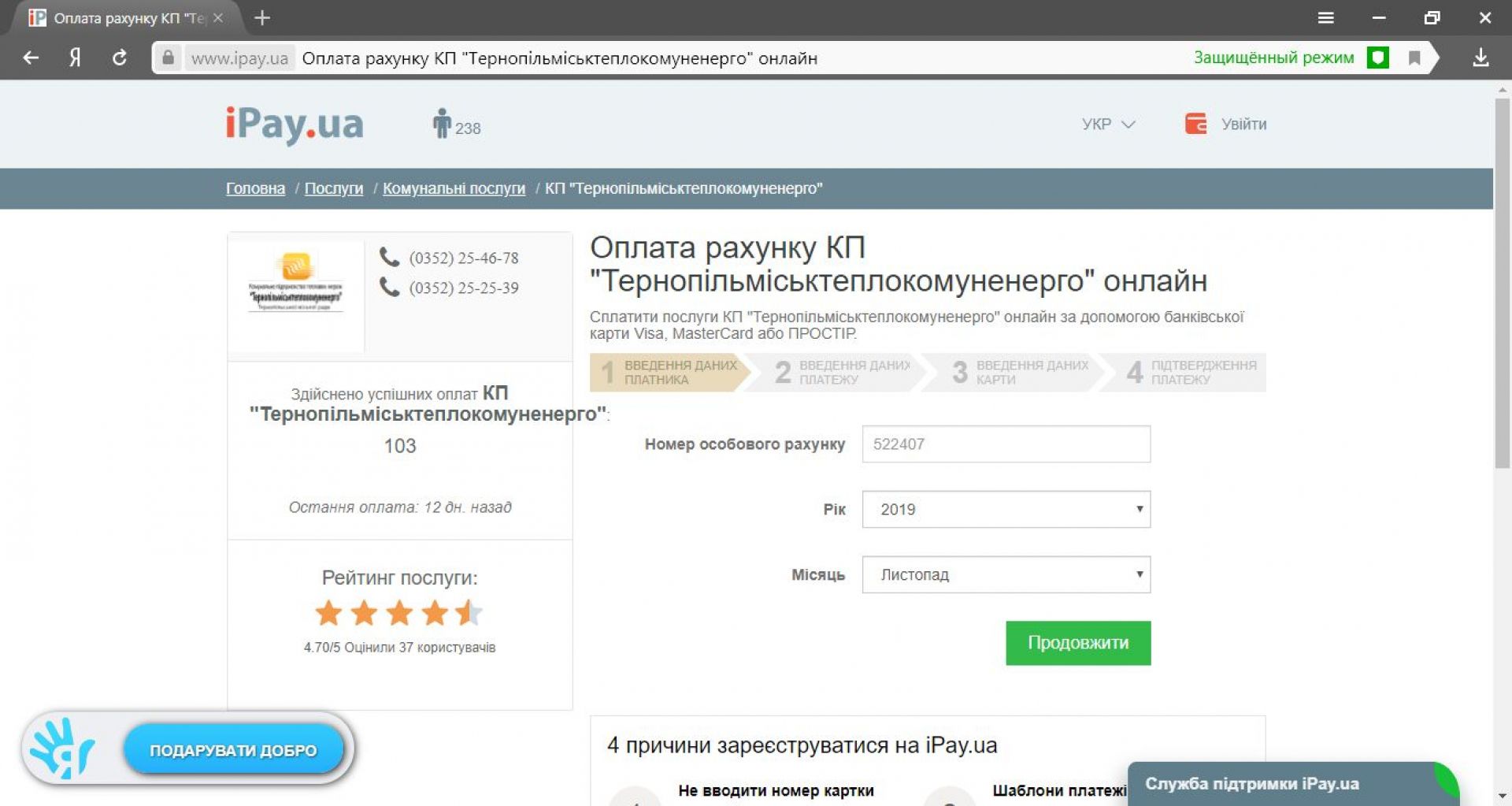Click the Подарувати добро button
The image size is (1512, 806).
[233, 750]
